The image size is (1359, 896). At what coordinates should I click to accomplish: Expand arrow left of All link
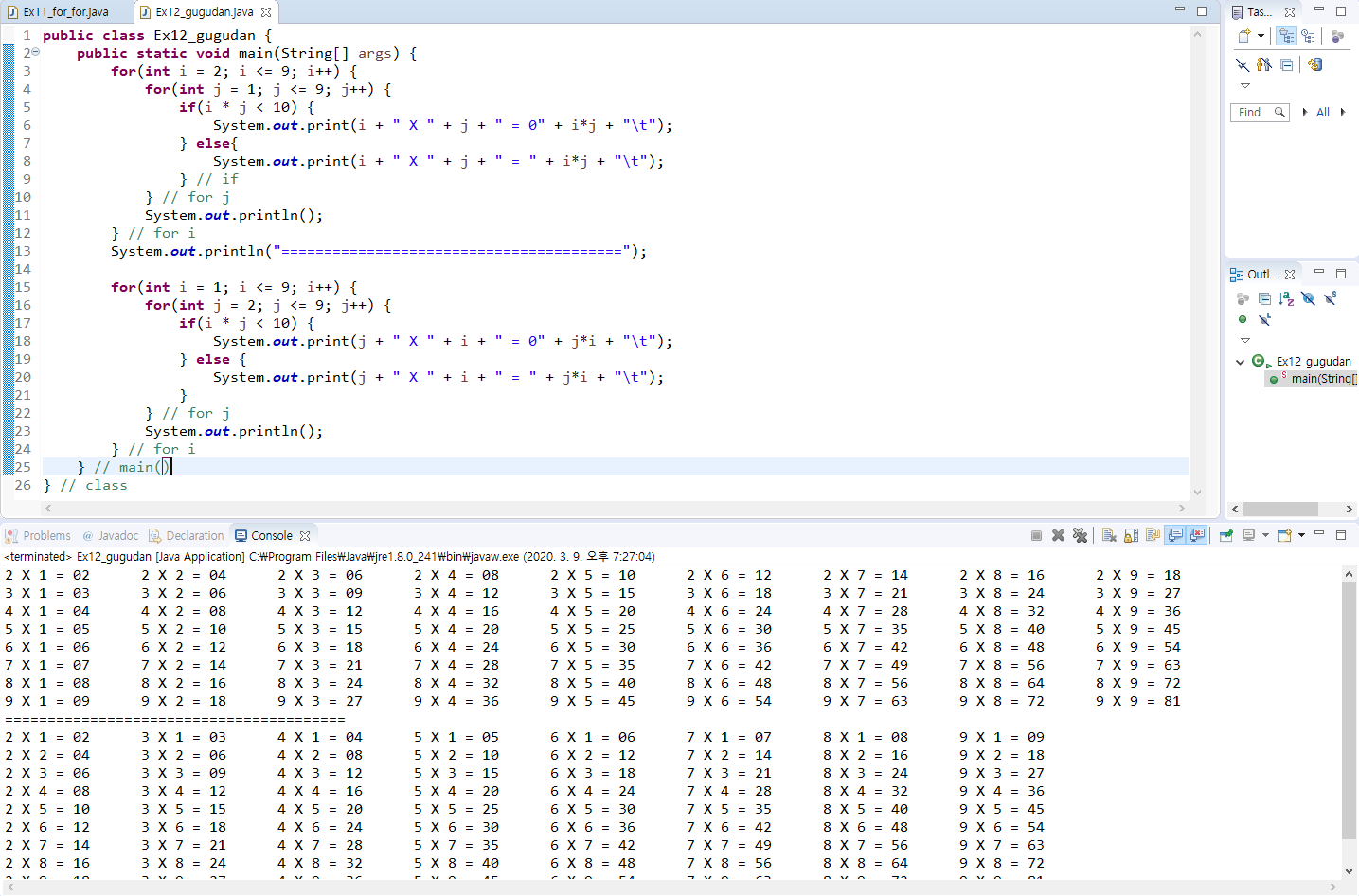click(x=1305, y=112)
